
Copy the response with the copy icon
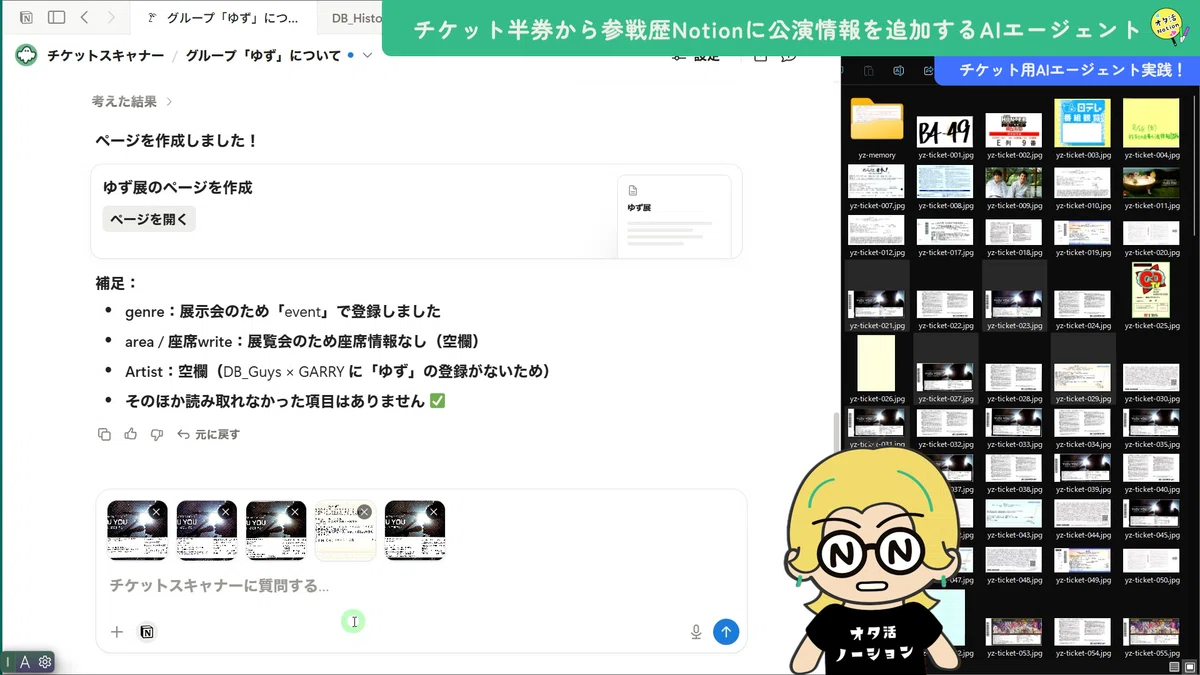pos(104,434)
